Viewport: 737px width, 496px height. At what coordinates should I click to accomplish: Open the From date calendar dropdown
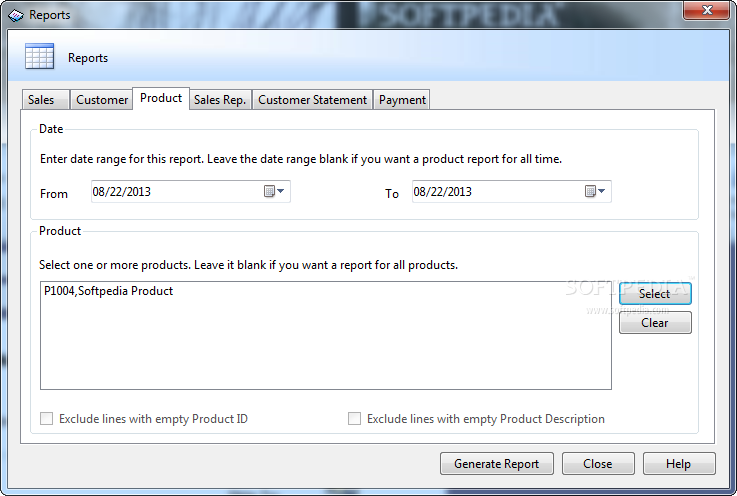click(x=274, y=191)
